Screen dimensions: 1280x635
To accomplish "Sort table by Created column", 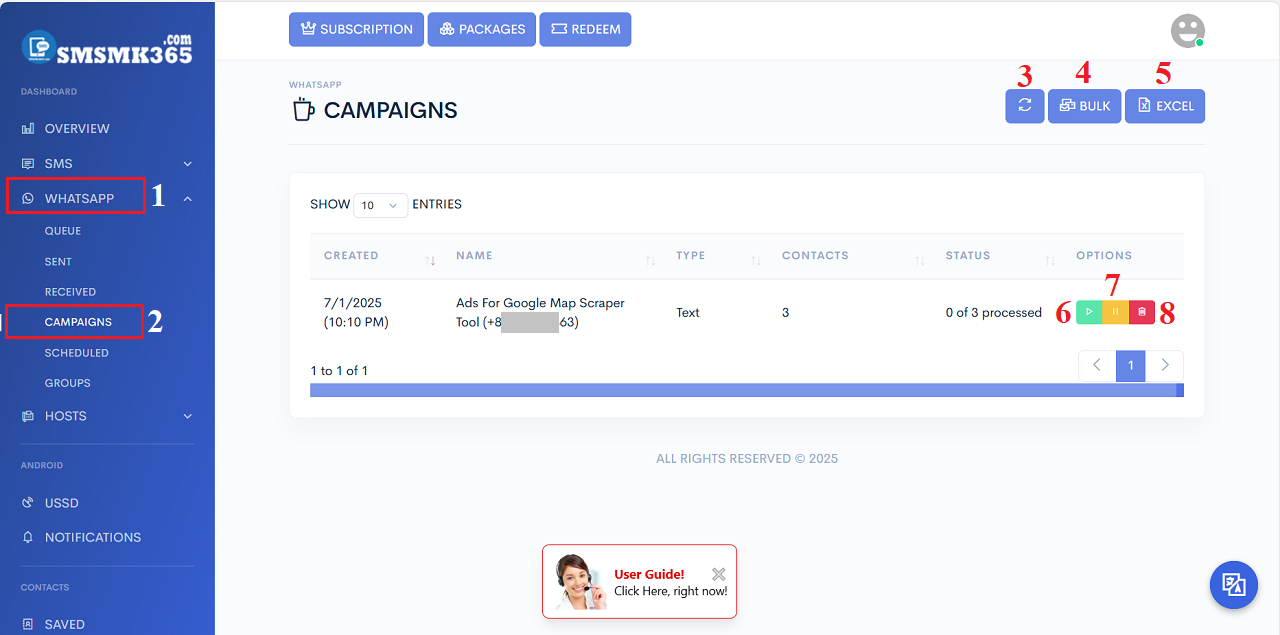I will point(376,256).
